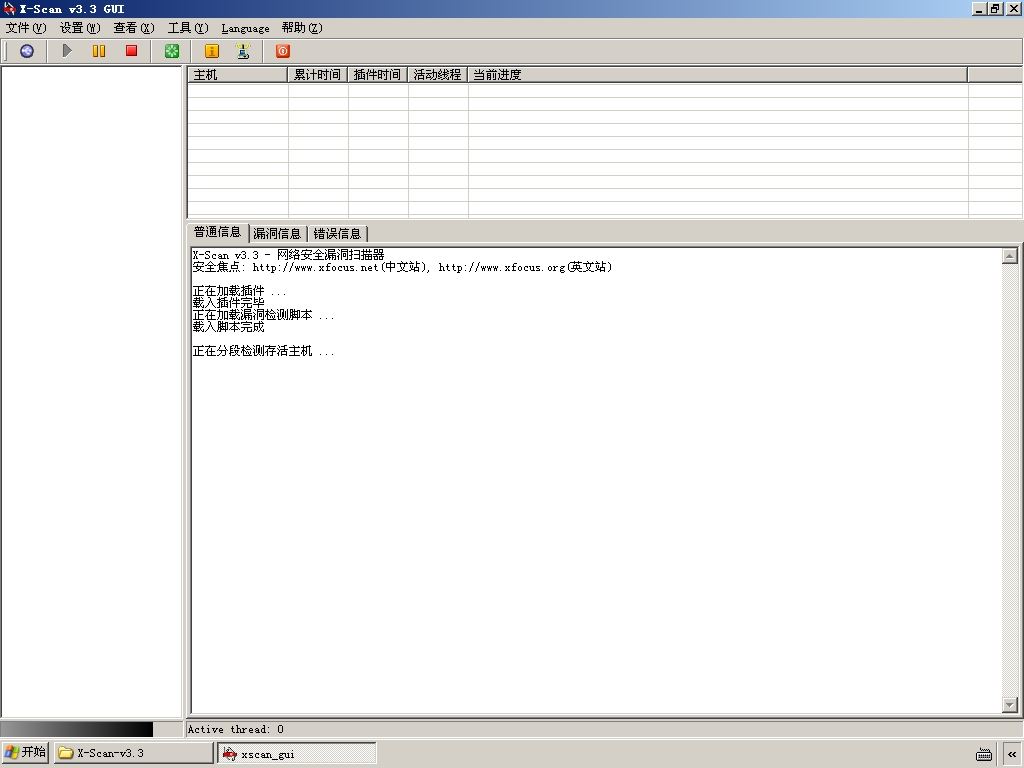Pause the scan with yellow pause icon
Image resolution: width=1024 pixels, height=768 pixels.
coord(99,51)
